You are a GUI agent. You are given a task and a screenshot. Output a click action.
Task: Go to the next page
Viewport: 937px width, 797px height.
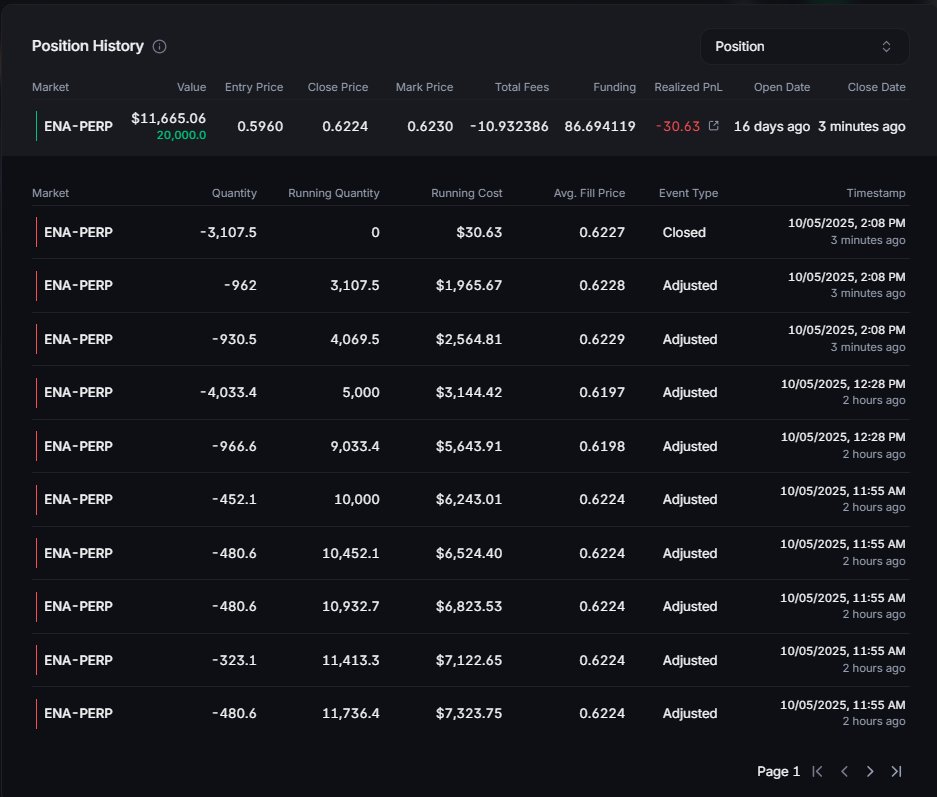point(870,771)
